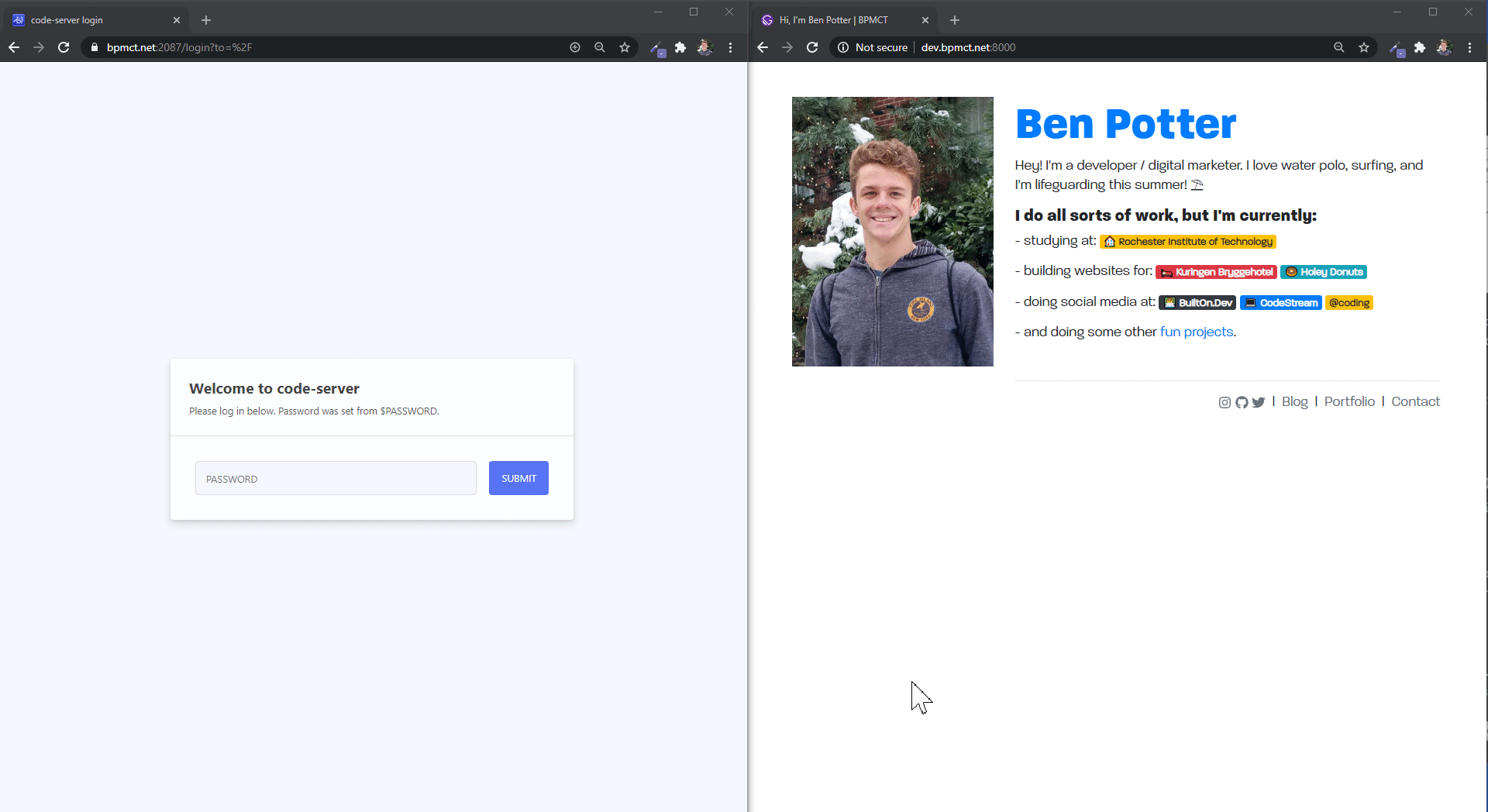Click the PASSWORD input field
The height and width of the screenshot is (812, 1488).
(336, 478)
